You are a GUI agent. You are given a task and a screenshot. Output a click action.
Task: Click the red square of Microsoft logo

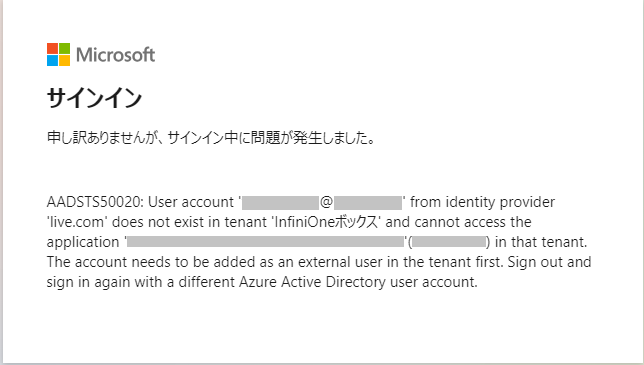pyautogui.click(x=52, y=48)
